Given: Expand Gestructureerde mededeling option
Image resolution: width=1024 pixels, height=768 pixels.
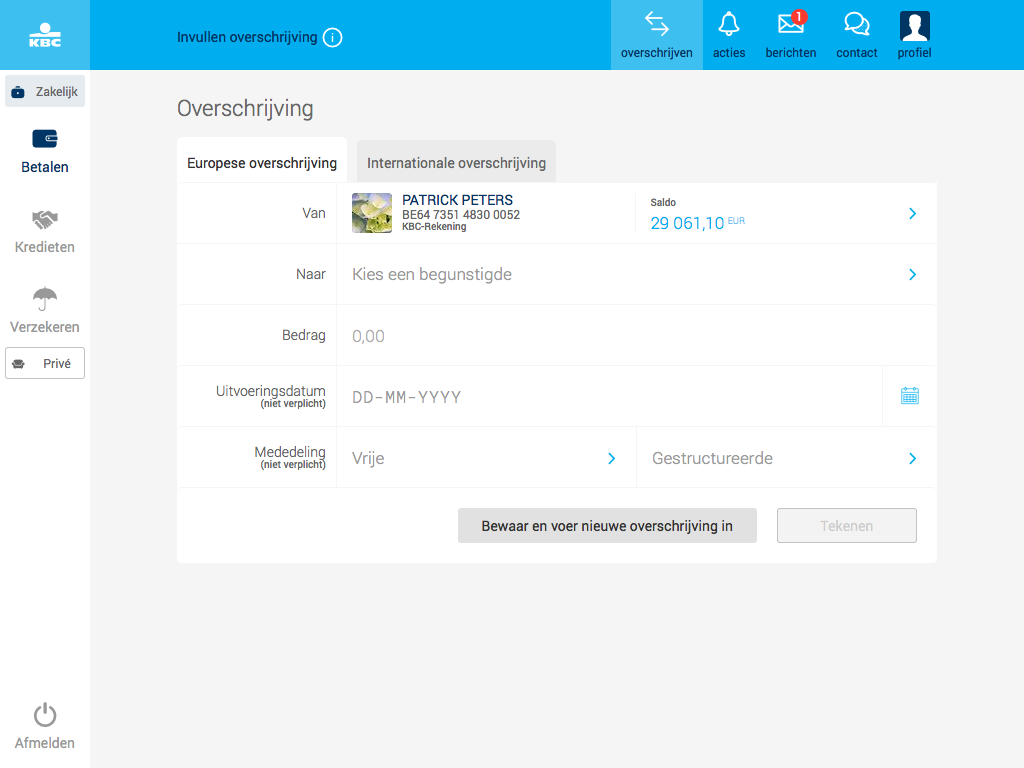Looking at the screenshot, I should pyautogui.click(x=912, y=458).
